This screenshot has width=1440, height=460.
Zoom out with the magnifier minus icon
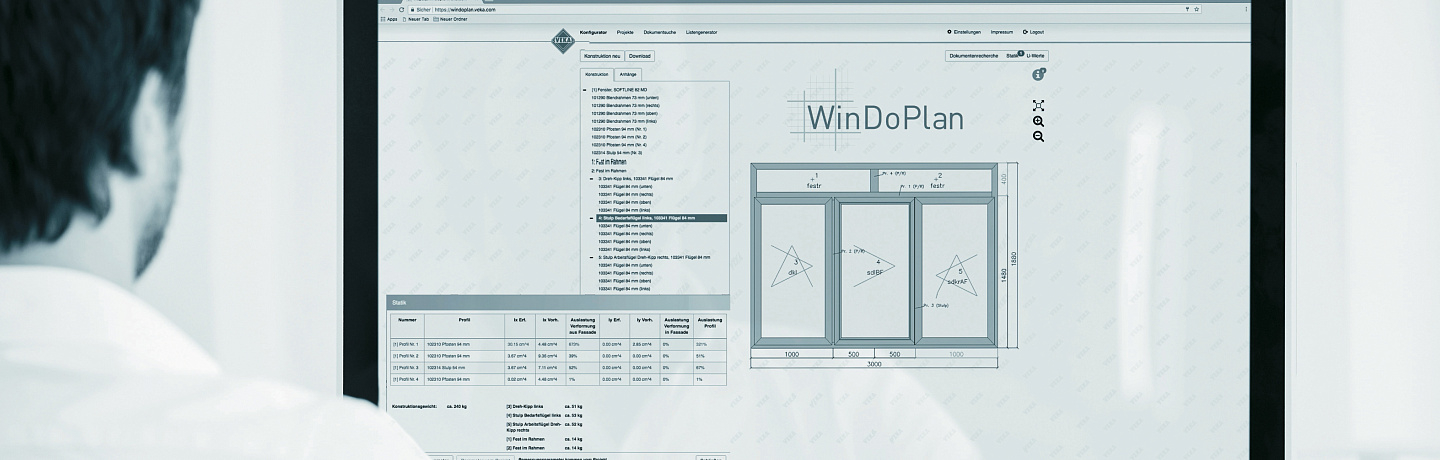[1038, 136]
